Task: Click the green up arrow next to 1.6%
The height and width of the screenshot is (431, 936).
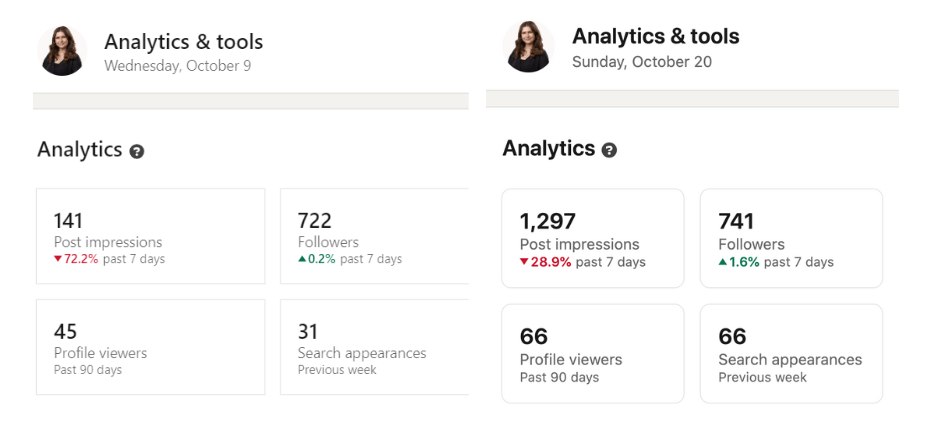Action: coord(723,263)
